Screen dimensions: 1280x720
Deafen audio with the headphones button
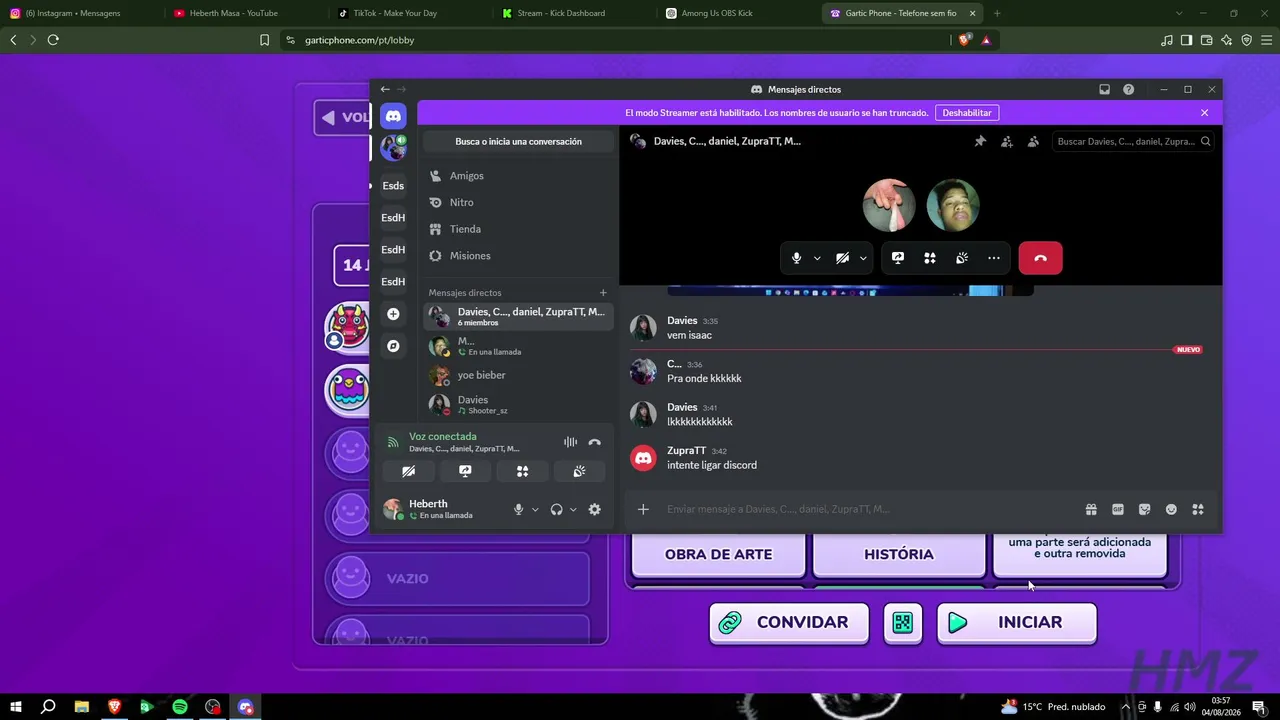pyautogui.click(x=556, y=509)
